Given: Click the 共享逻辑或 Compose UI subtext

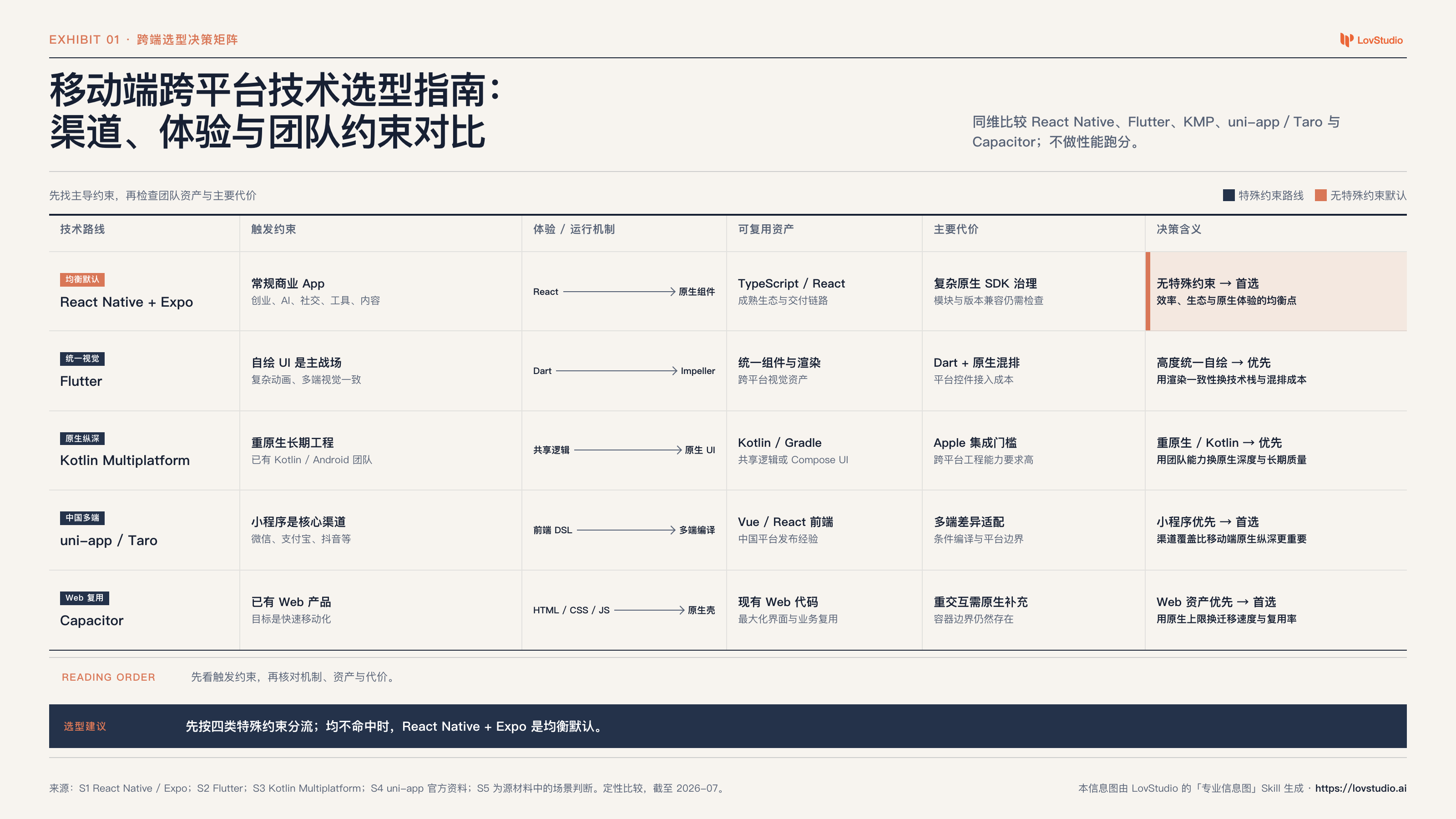Looking at the screenshot, I should coord(793,460).
